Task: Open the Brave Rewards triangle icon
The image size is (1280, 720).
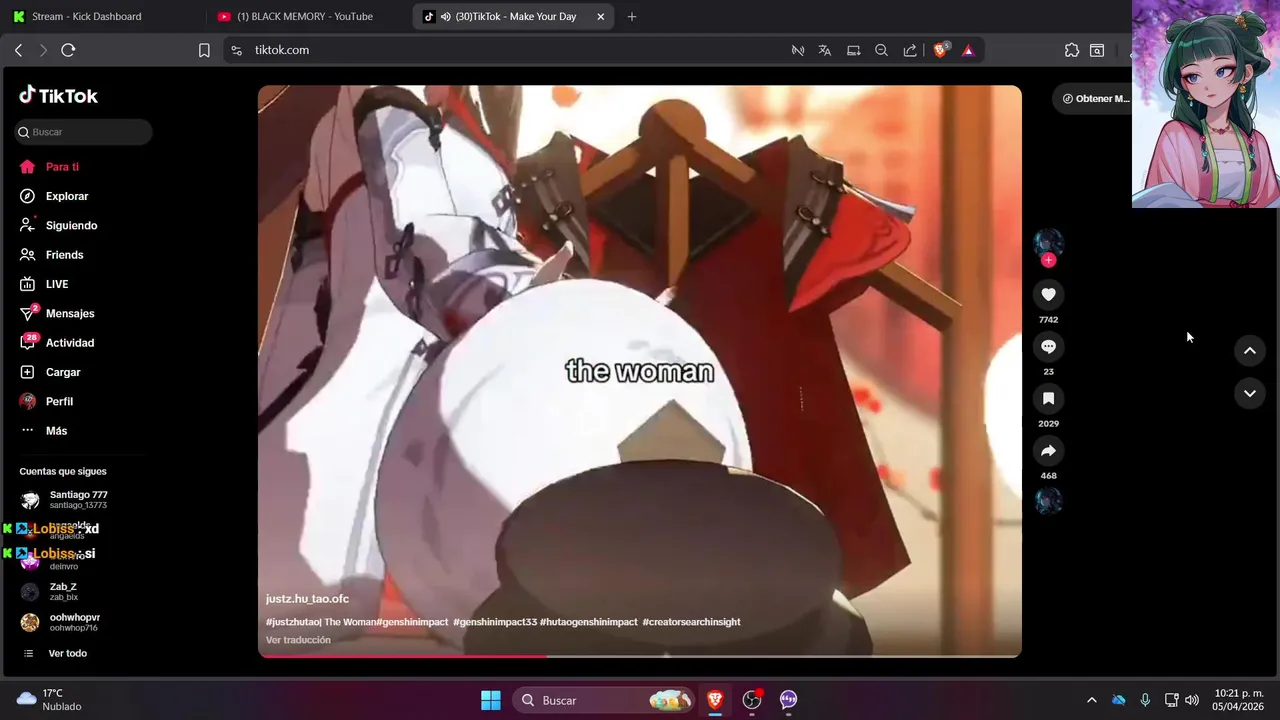Action: click(x=968, y=50)
